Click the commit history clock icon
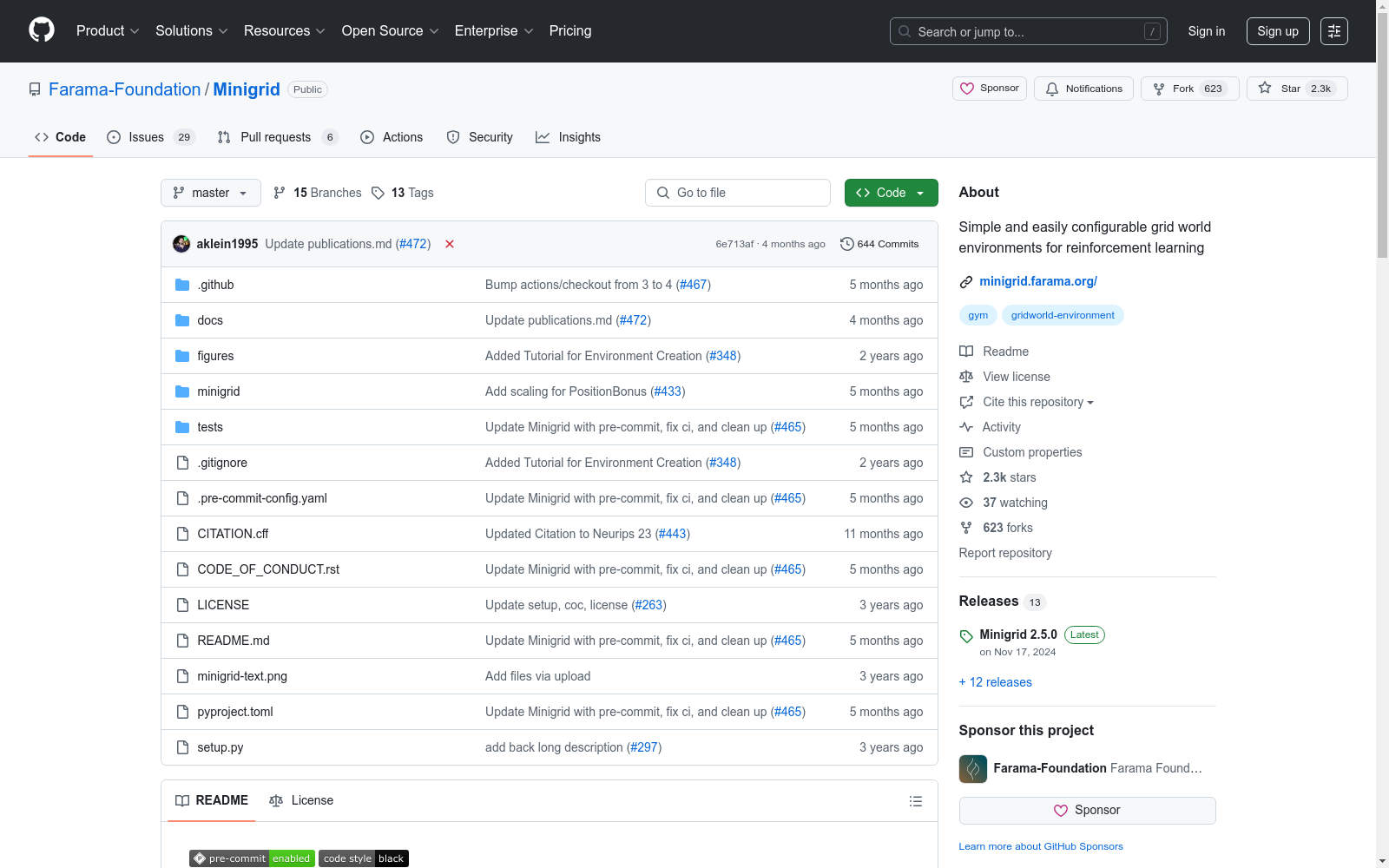The height and width of the screenshot is (868, 1389). (x=847, y=244)
